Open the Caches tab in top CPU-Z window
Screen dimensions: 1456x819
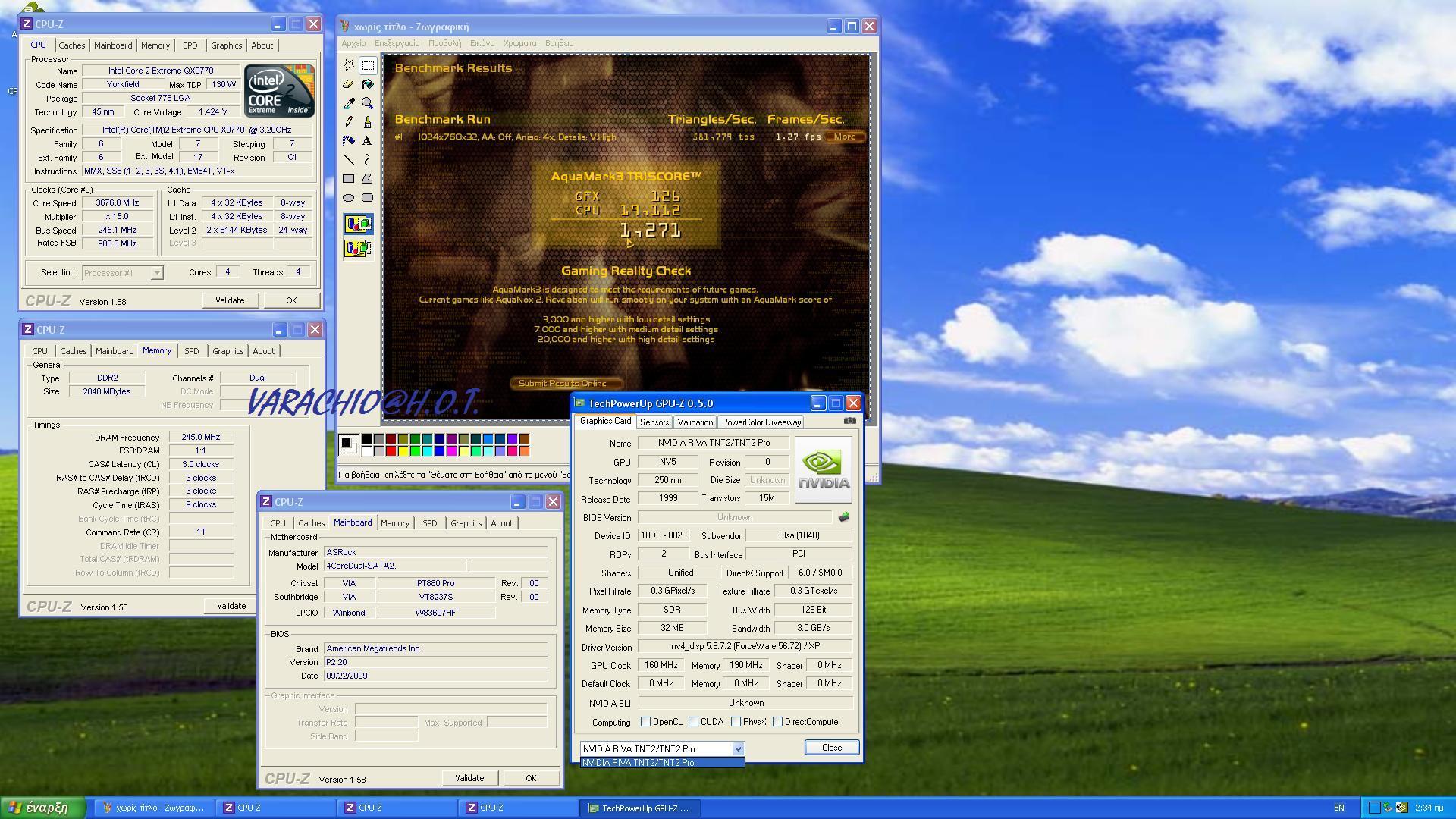tap(72, 45)
